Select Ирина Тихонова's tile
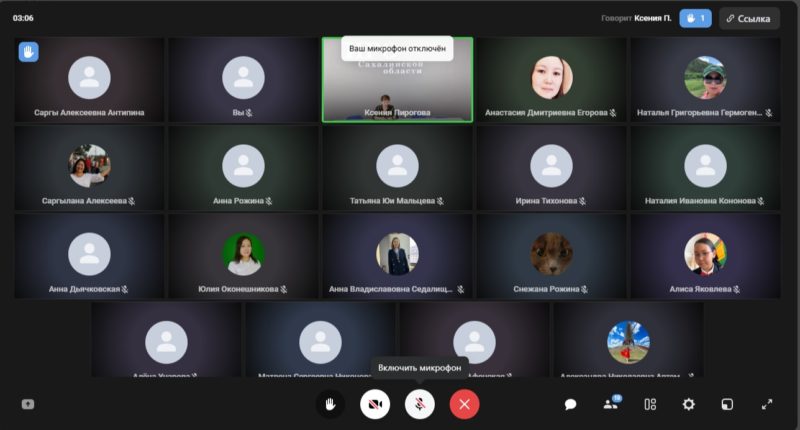The image size is (800, 430). point(552,168)
